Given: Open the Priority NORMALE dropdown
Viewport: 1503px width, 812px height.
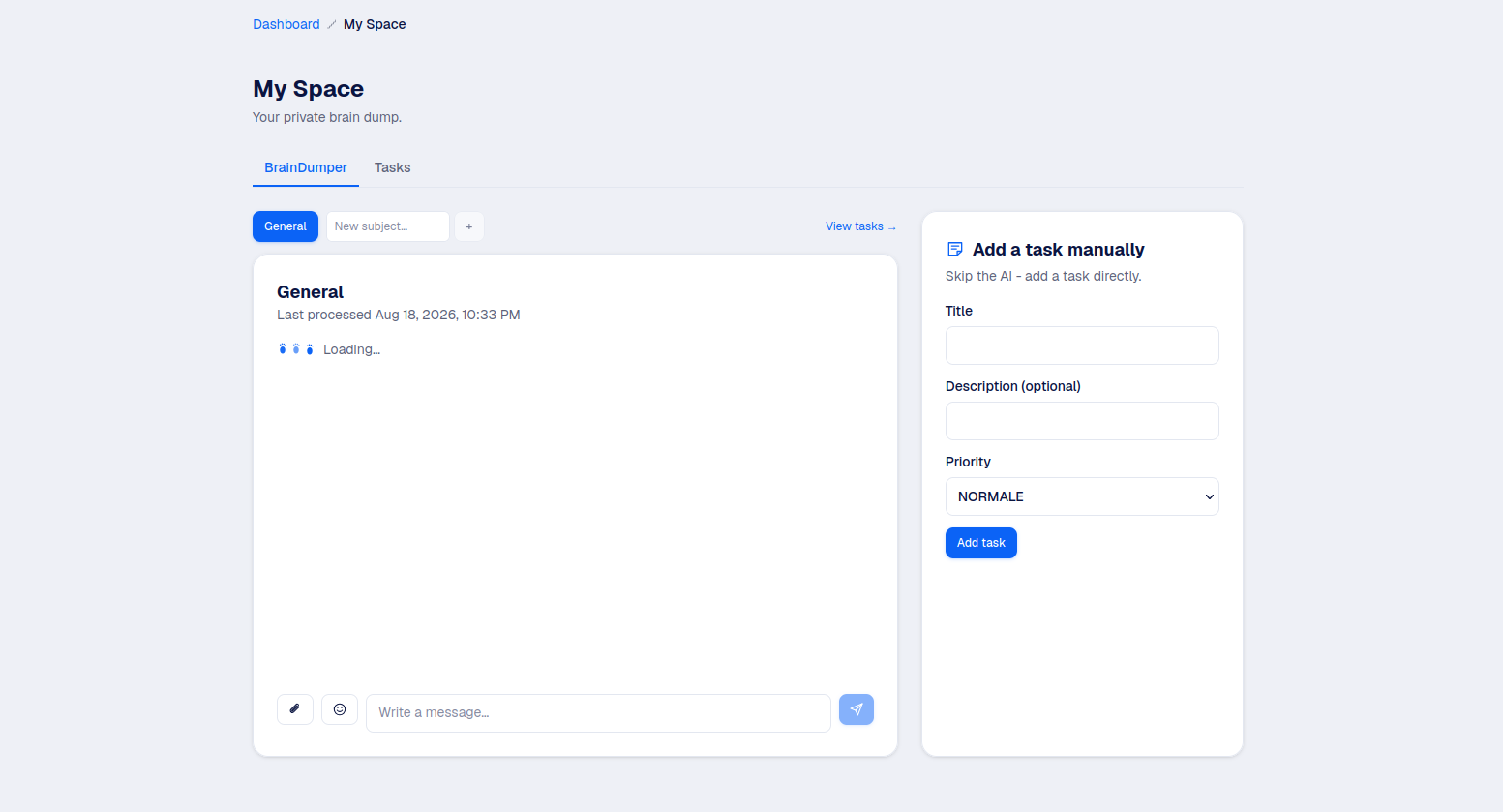Looking at the screenshot, I should 1082,496.
